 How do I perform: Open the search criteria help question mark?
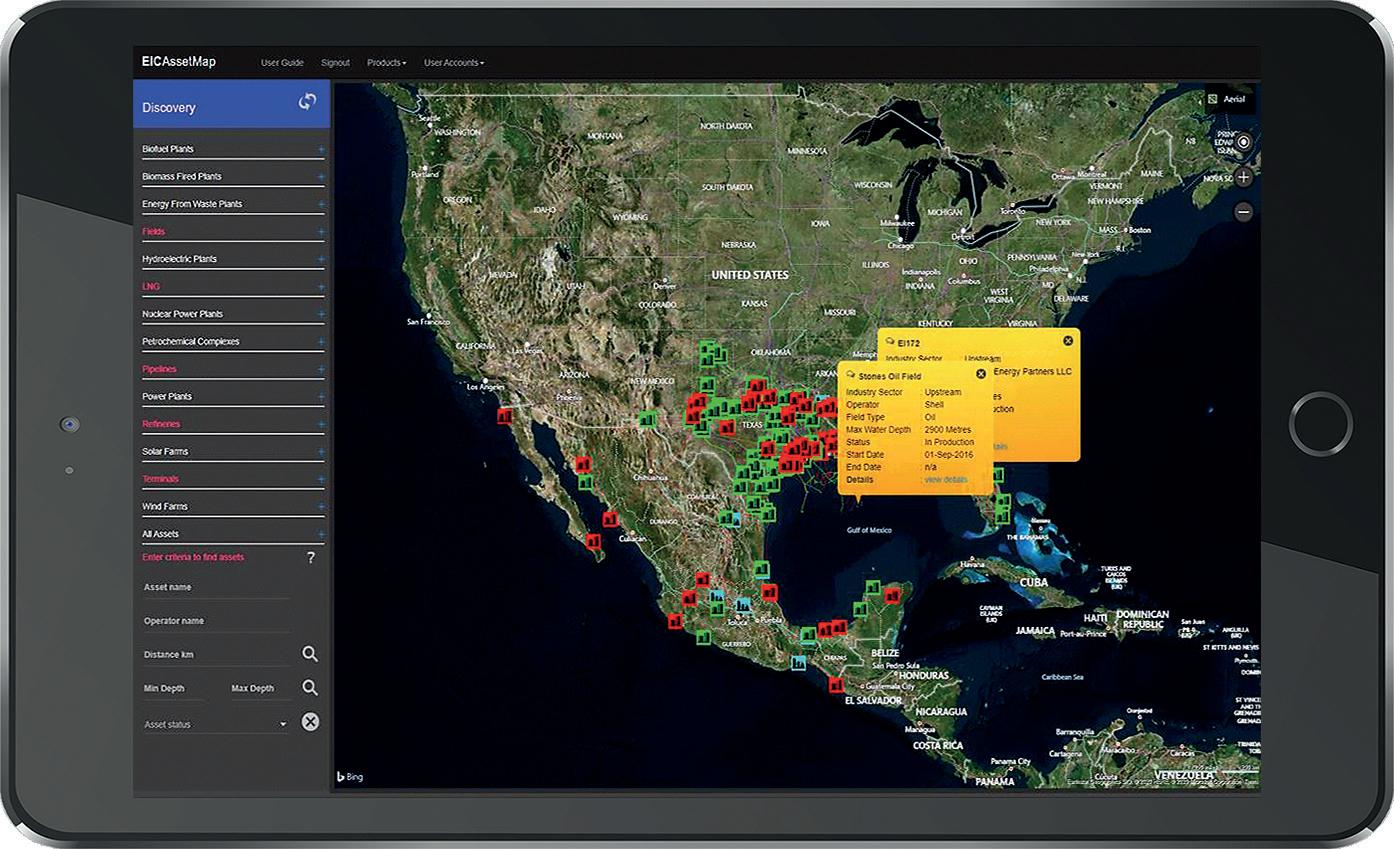point(311,558)
